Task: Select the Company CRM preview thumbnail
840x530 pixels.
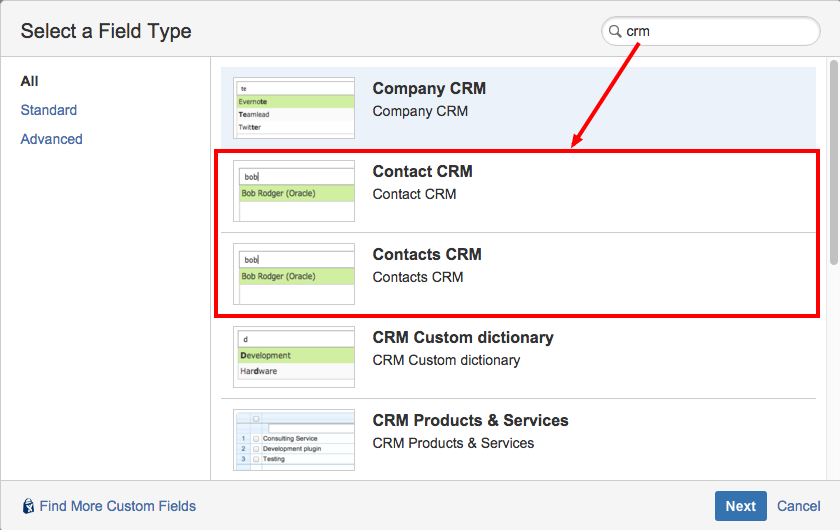Action: click(294, 108)
